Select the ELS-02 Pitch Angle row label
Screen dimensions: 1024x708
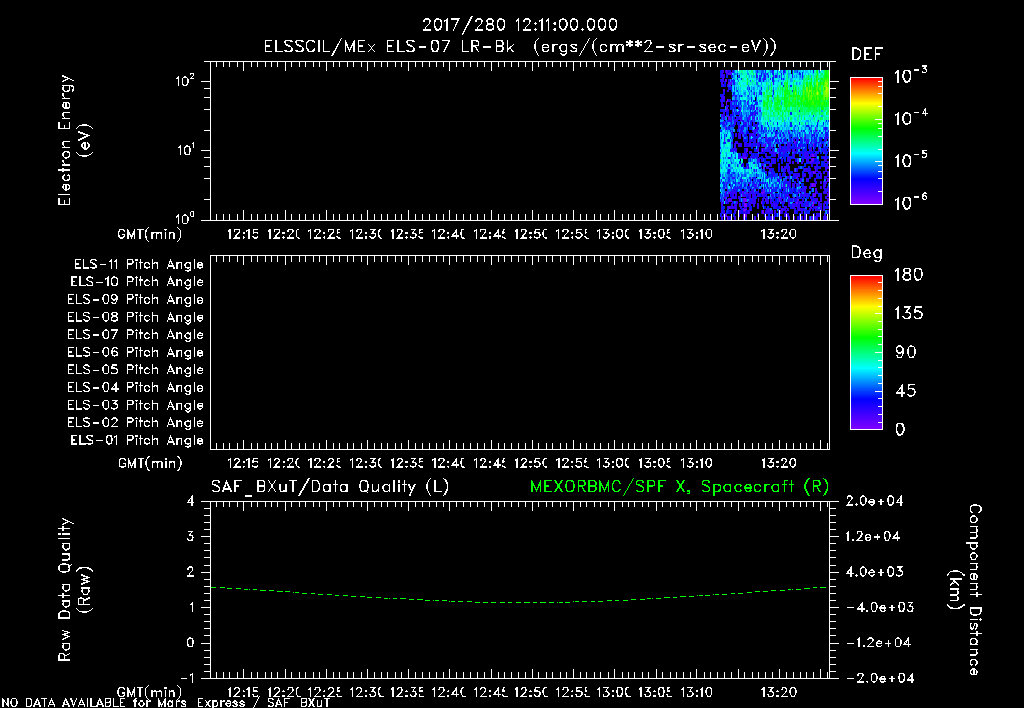pos(135,423)
